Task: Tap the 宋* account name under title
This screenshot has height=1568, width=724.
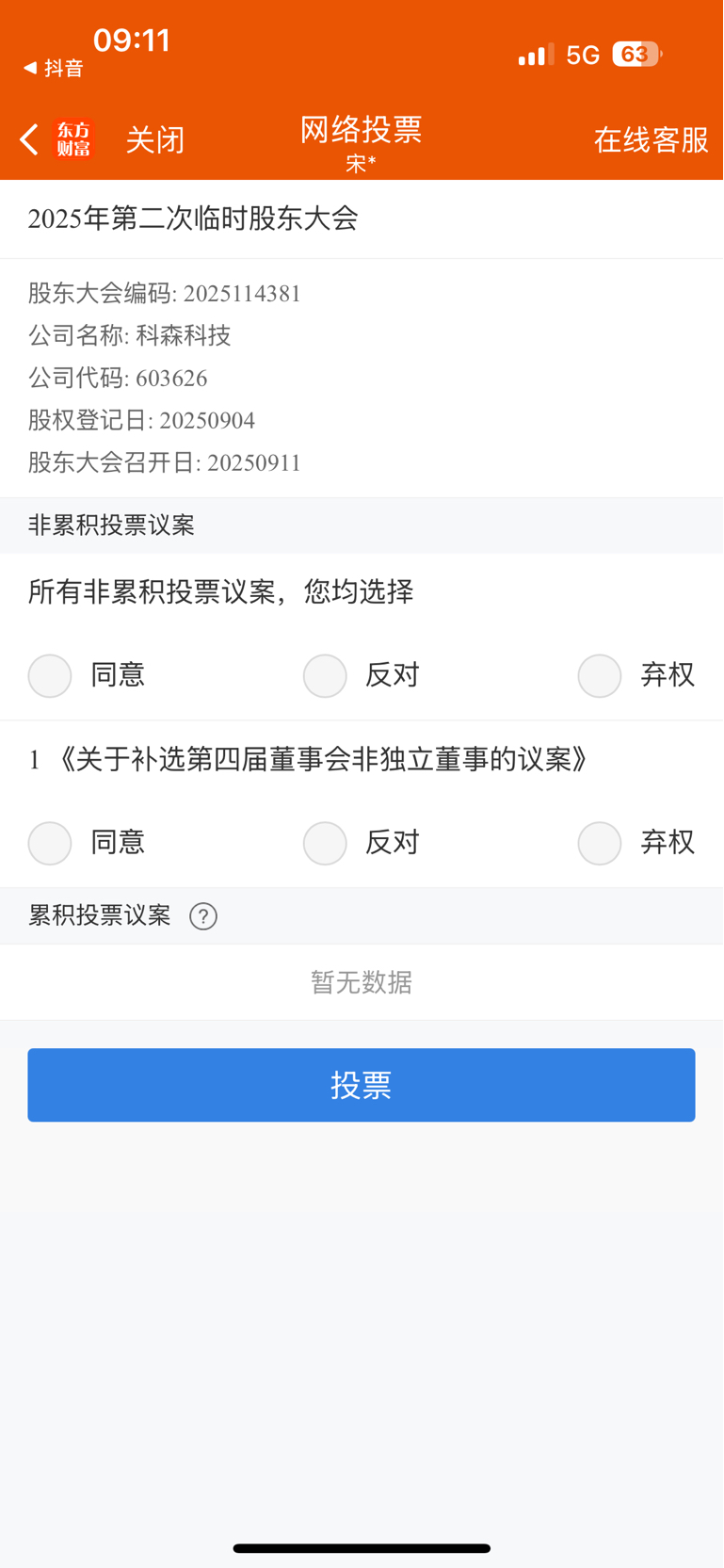Action: [362, 163]
